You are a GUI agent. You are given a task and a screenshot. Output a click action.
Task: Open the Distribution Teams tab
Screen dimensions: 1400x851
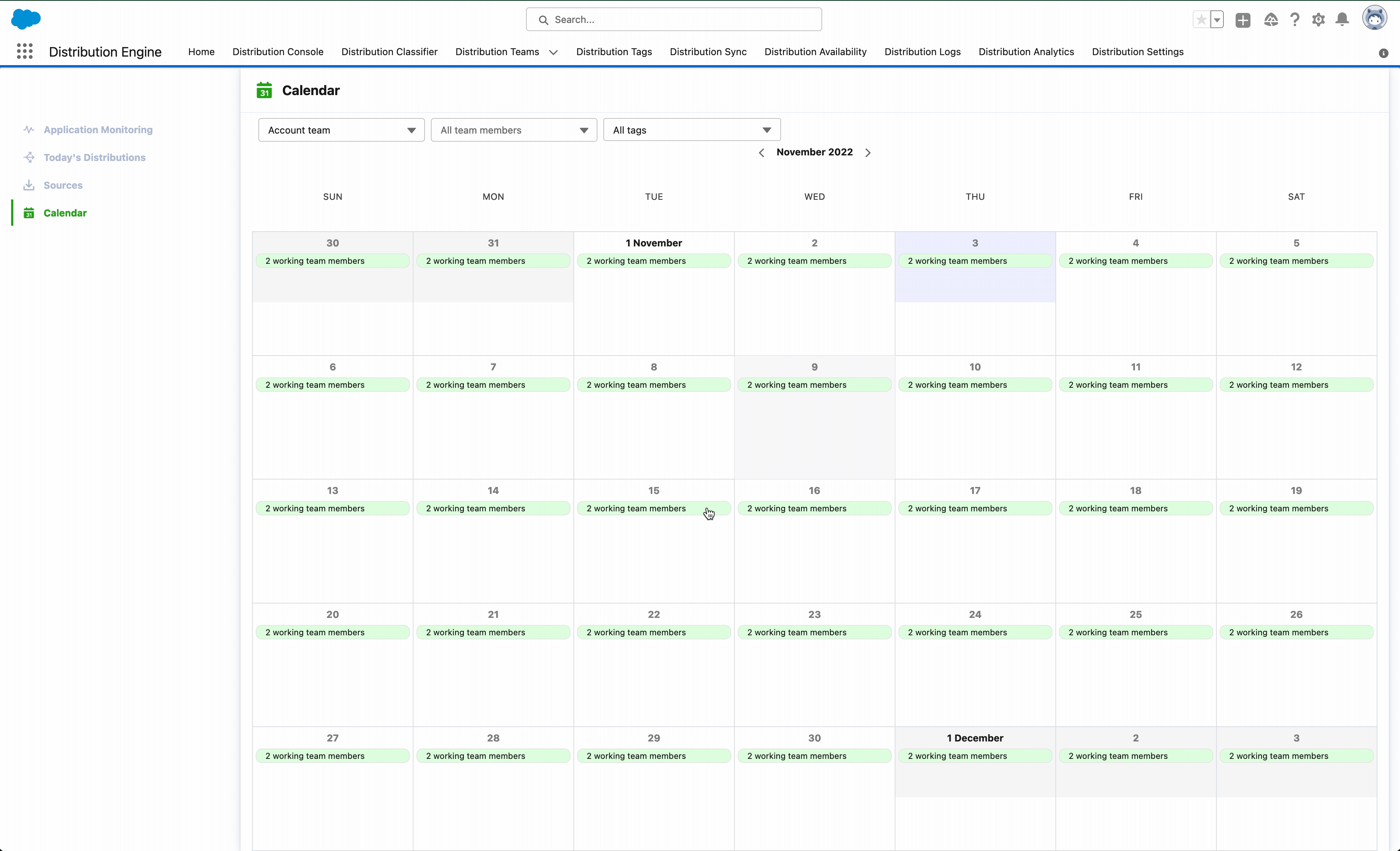pyautogui.click(x=497, y=52)
